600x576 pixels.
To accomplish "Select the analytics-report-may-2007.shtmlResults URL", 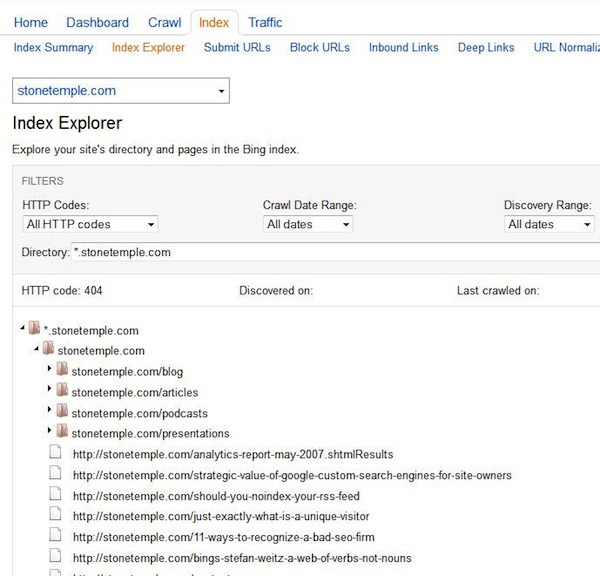I will [x=233, y=454].
